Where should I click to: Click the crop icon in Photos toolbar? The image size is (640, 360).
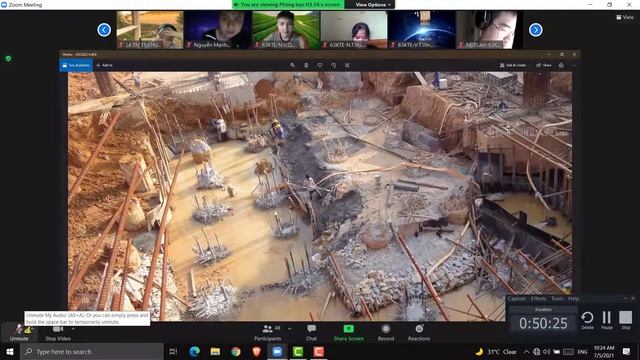(347, 65)
